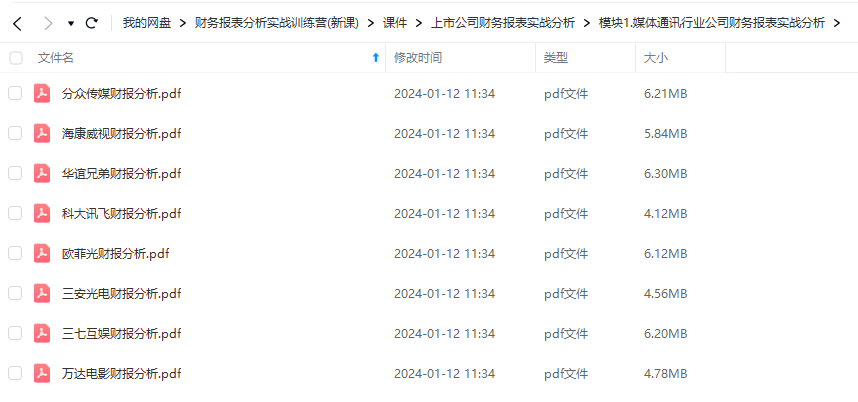Click the blue sort arrow in 文件名 column
Screen dimensions: 858x402
[375, 57]
